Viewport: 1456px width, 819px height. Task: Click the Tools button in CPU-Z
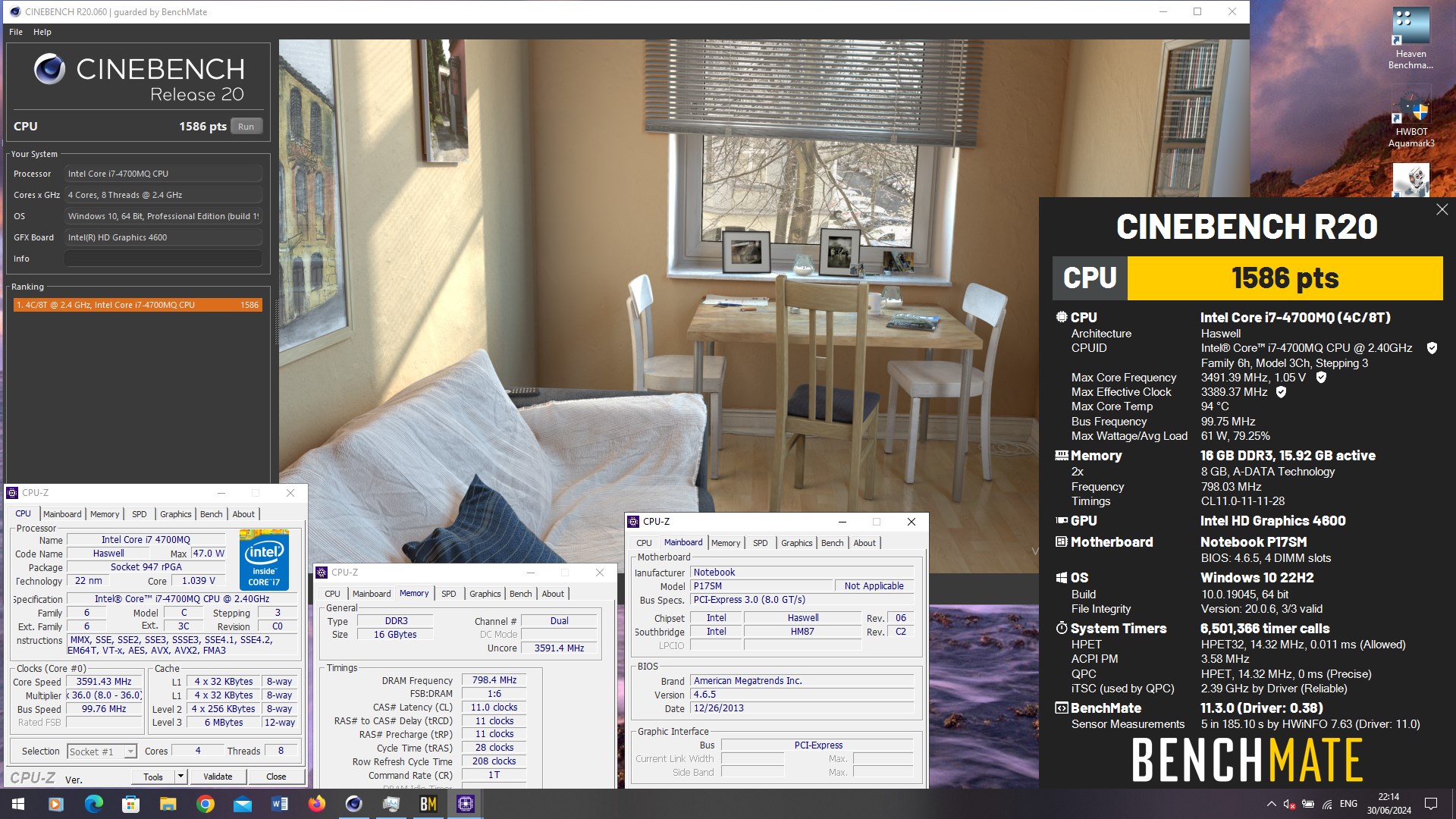click(x=153, y=777)
